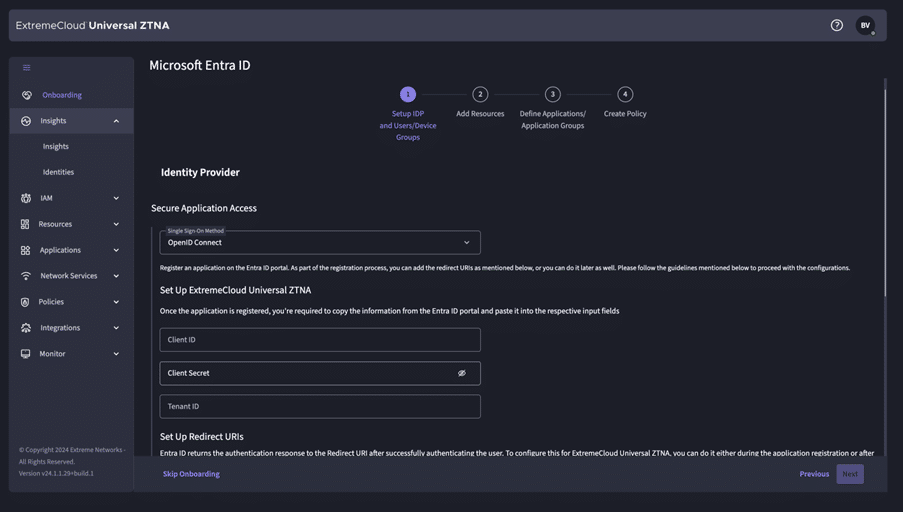The image size is (903, 512).
Task: Click the Policies shield icon
Action: click(x=26, y=302)
